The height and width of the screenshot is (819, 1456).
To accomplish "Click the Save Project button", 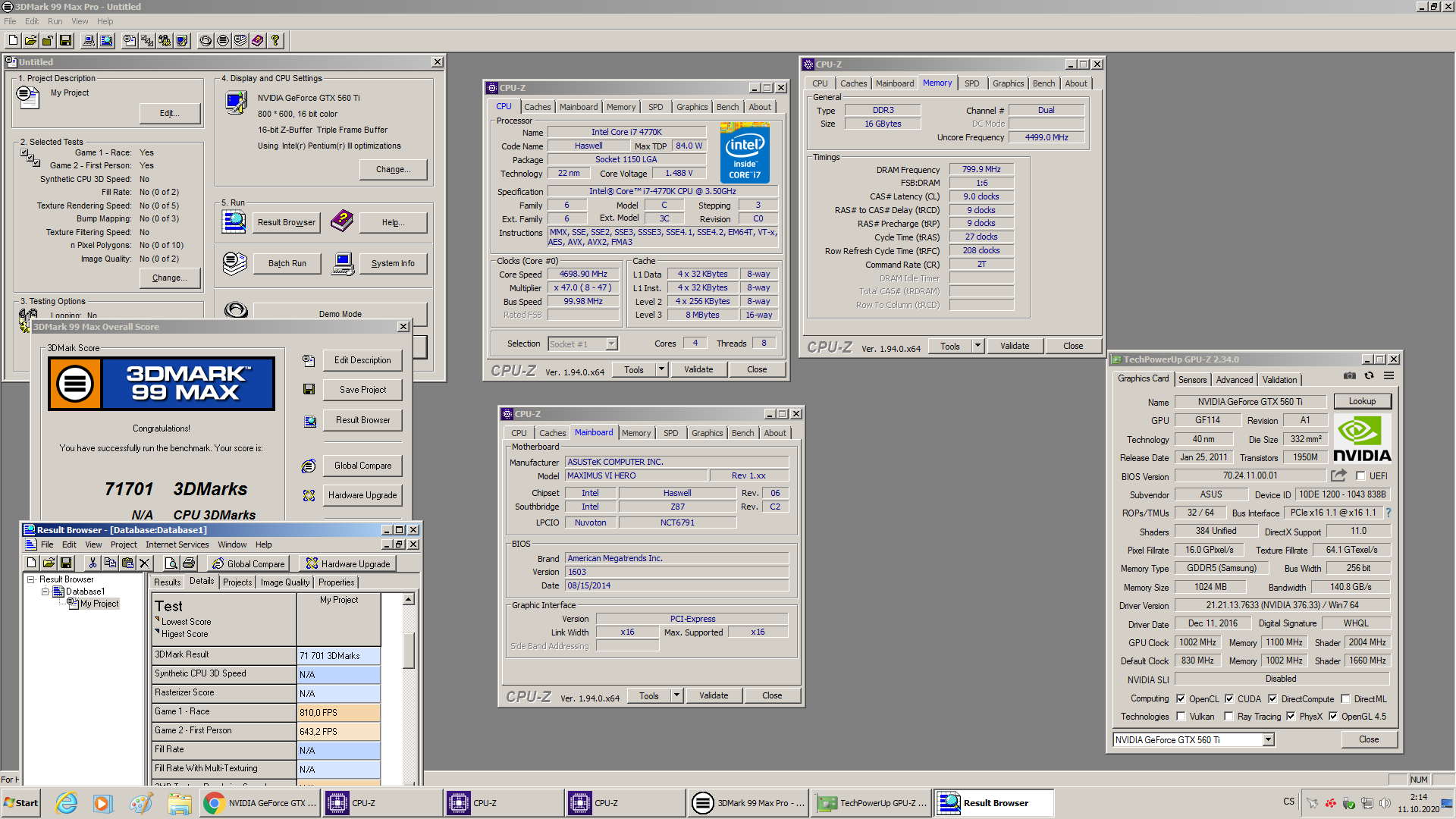I will [362, 390].
